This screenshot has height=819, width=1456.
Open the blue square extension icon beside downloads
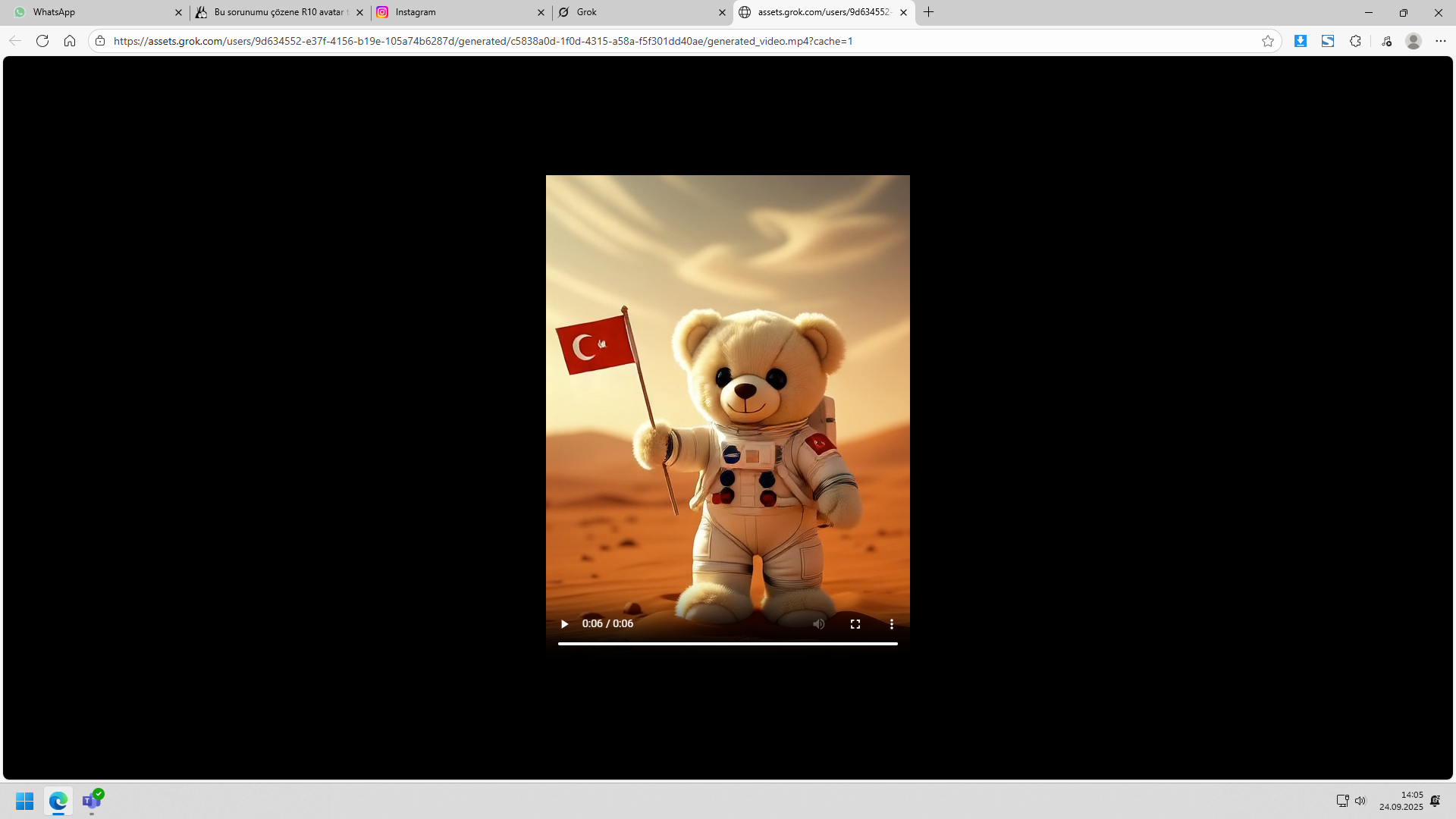(1328, 41)
